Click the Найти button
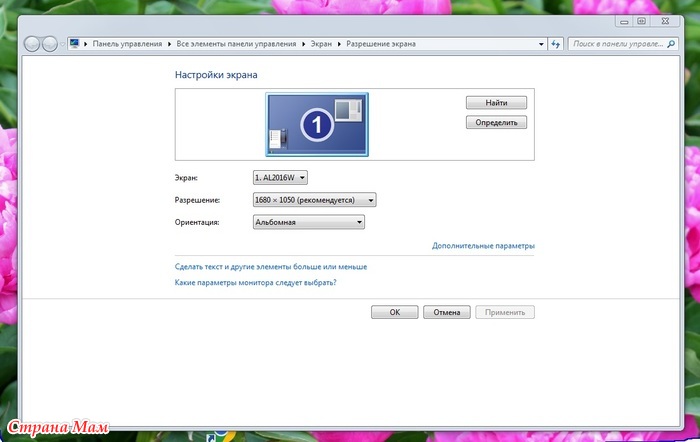Screen dimensions: 700x442 [495, 102]
